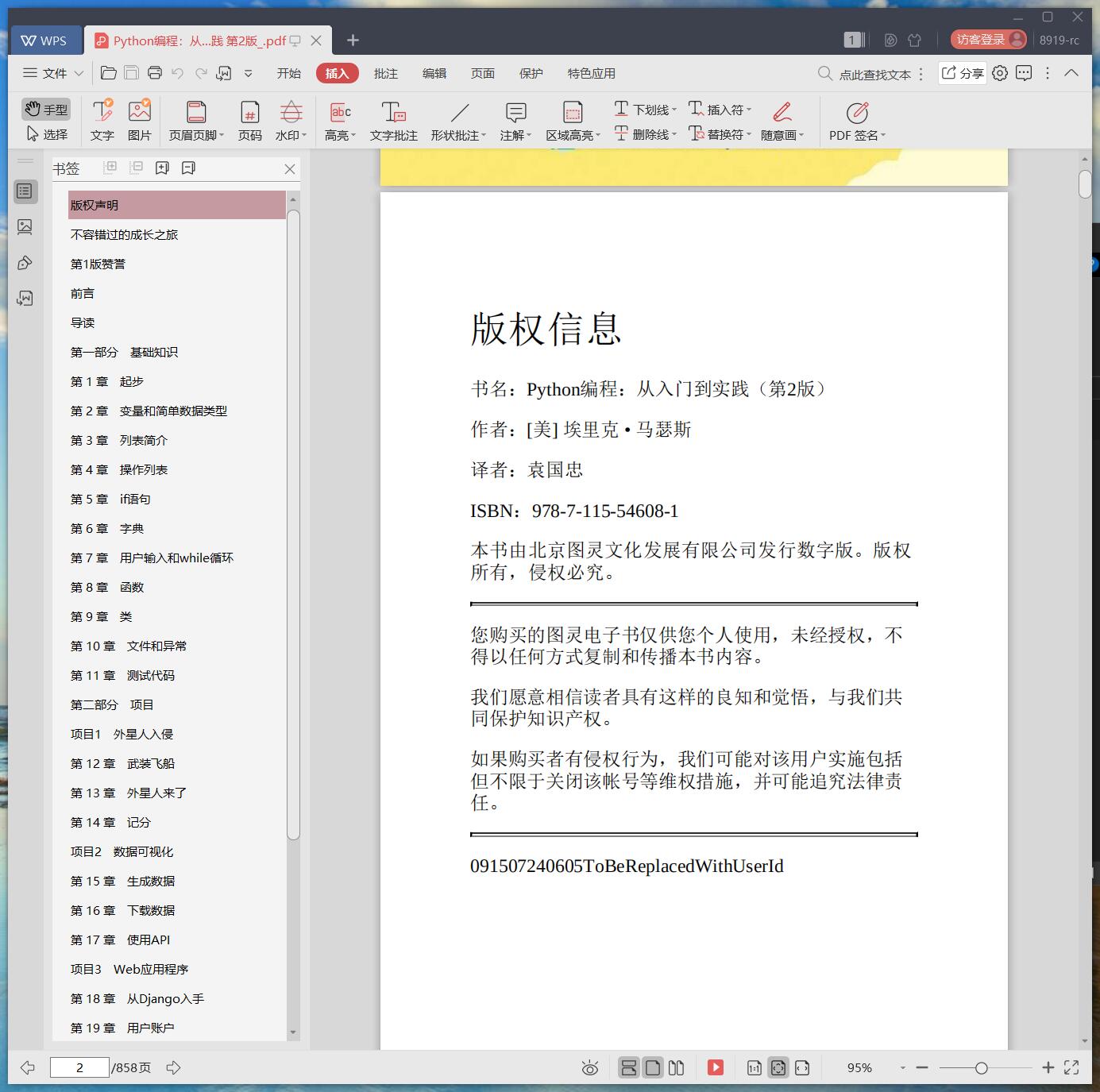Go to next page arrow
1100x1092 pixels.
tap(173, 1067)
